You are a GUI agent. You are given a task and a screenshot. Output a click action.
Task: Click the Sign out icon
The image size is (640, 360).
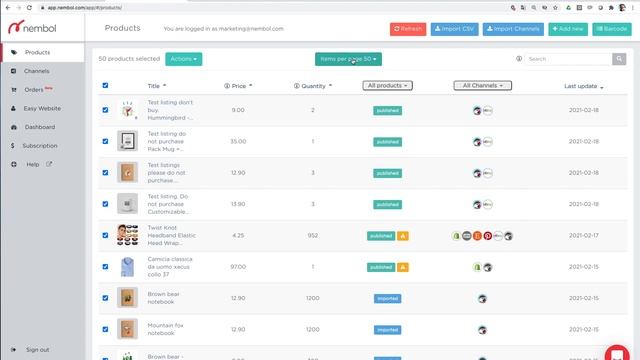point(13,350)
